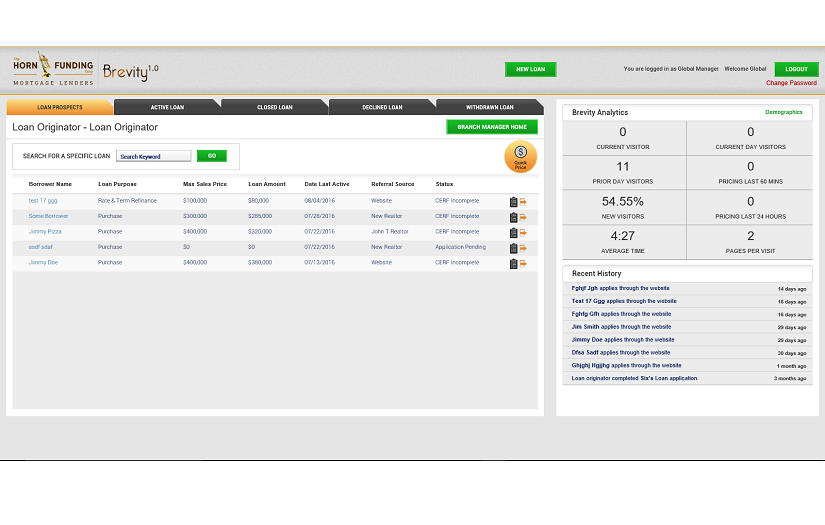
Task: Click the 4:27 Average Time stat
Action: point(623,241)
